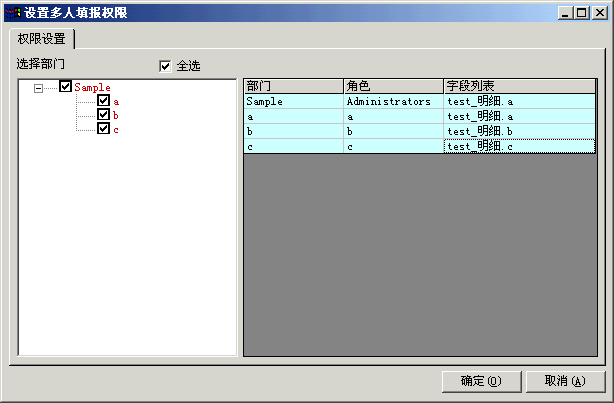The width and height of the screenshot is (614, 403).
Task: Click the 角色 column header
Action: click(x=394, y=86)
